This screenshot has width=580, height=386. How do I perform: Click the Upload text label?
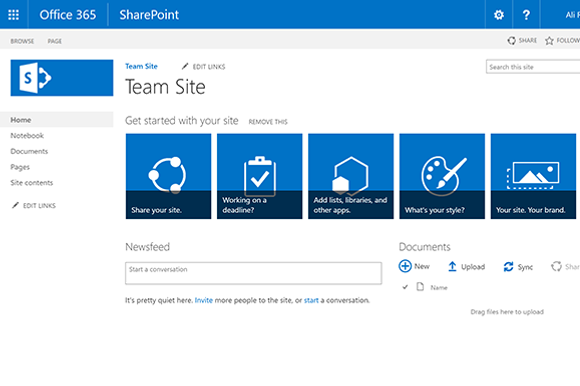click(x=473, y=267)
